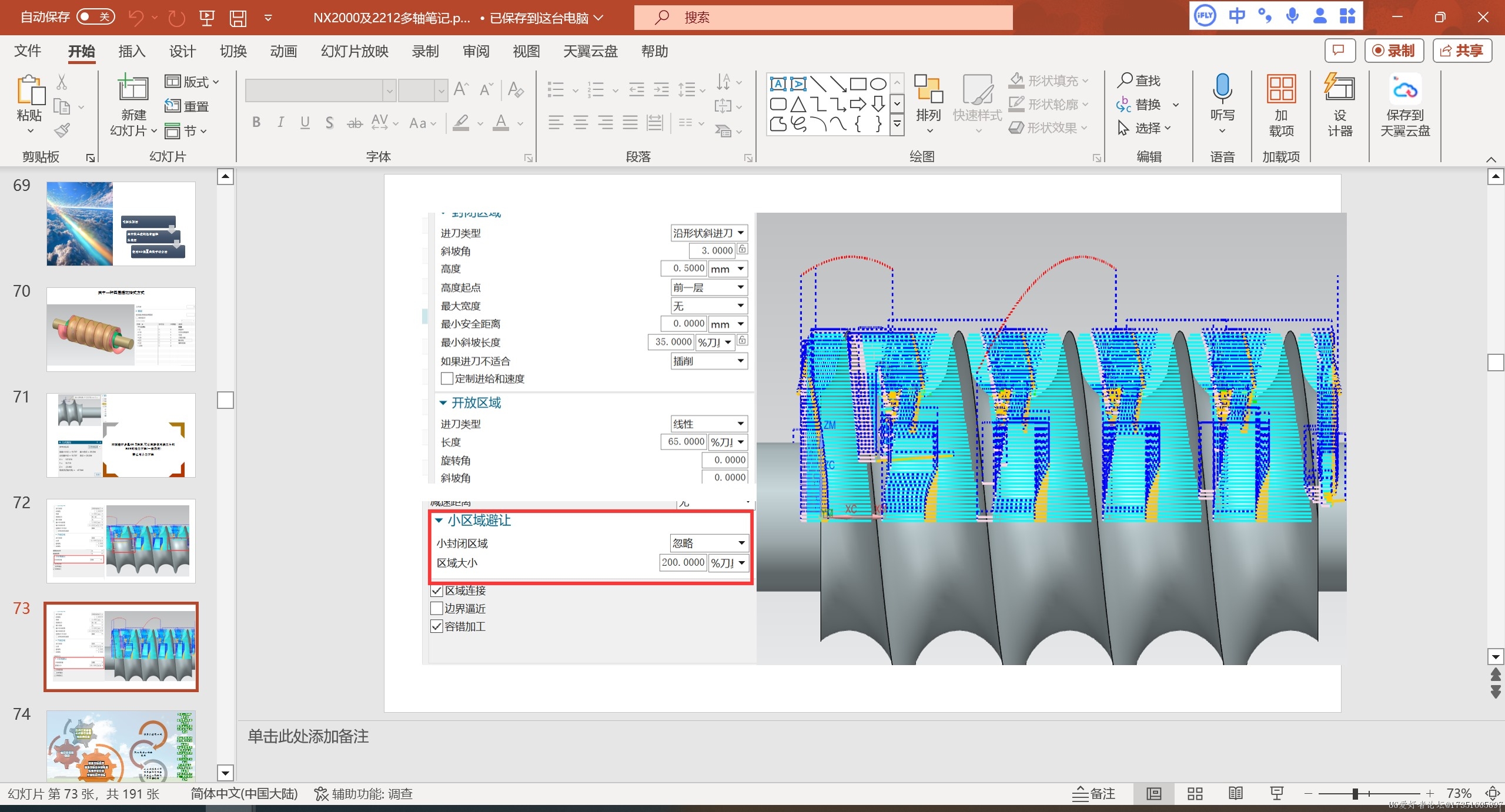This screenshot has height=812, width=1505.
Task: Open the font name combo box
Action: click(x=320, y=90)
